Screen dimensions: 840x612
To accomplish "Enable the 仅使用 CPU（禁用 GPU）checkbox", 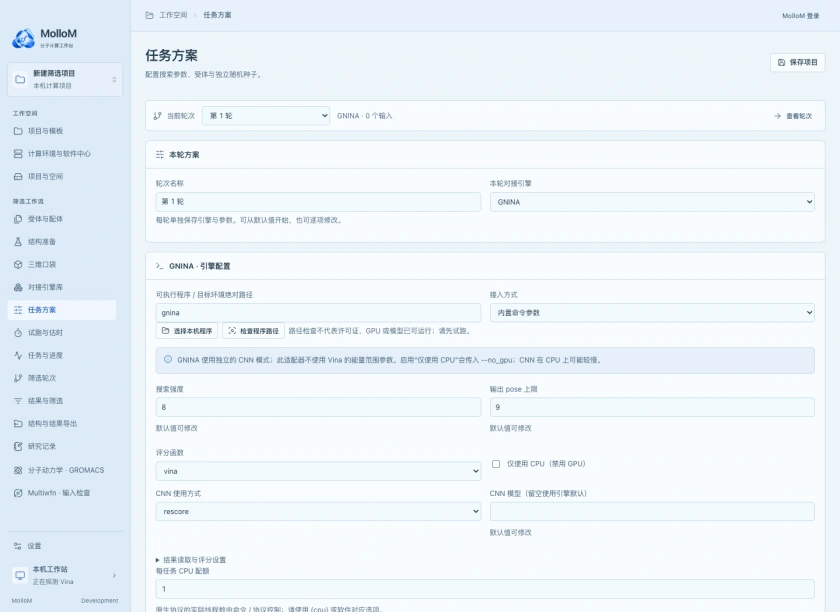I will point(496,464).
